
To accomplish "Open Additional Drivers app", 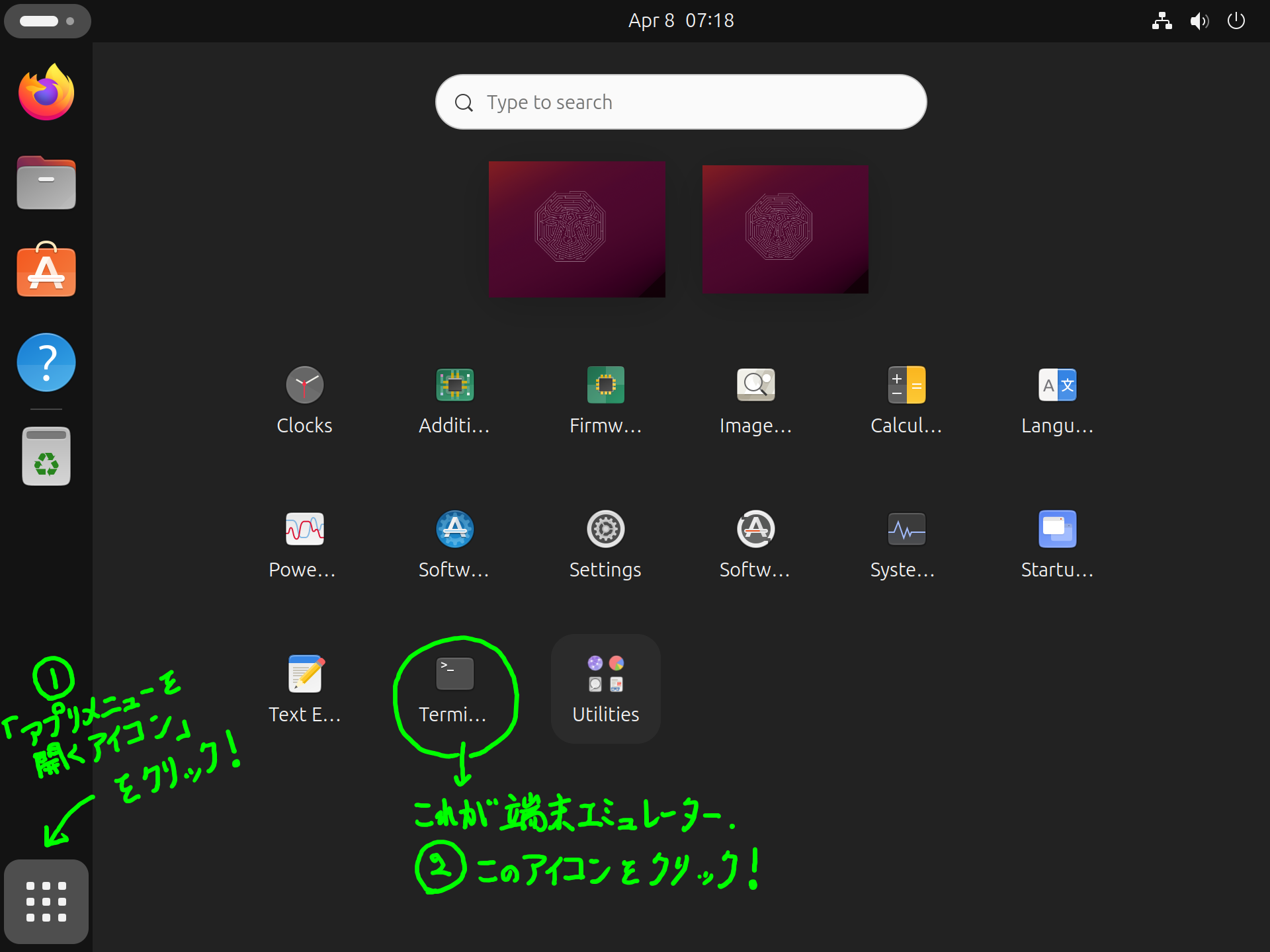I will click(x=454, y=385).
